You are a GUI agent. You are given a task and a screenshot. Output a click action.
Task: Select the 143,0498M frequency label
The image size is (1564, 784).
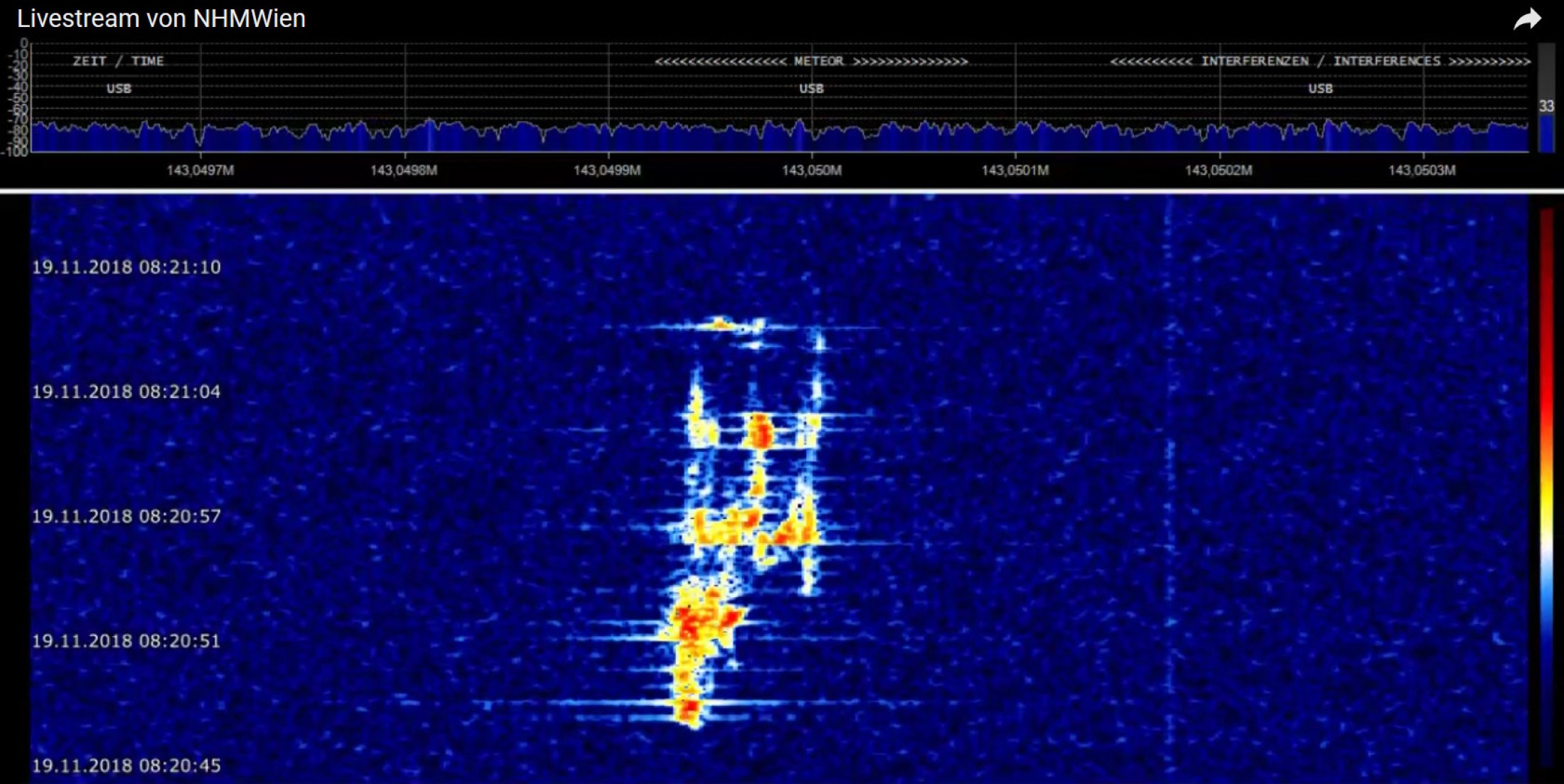404,171
